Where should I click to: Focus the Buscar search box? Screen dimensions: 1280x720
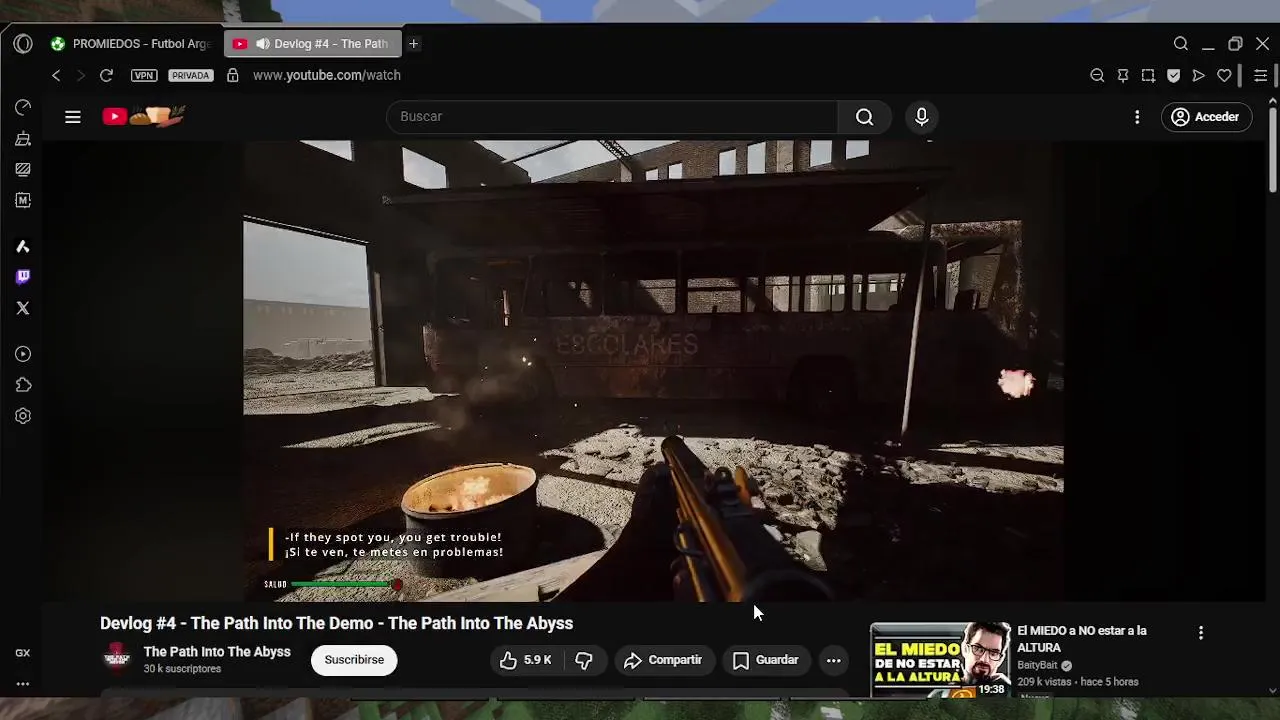(x=612, y=117)
